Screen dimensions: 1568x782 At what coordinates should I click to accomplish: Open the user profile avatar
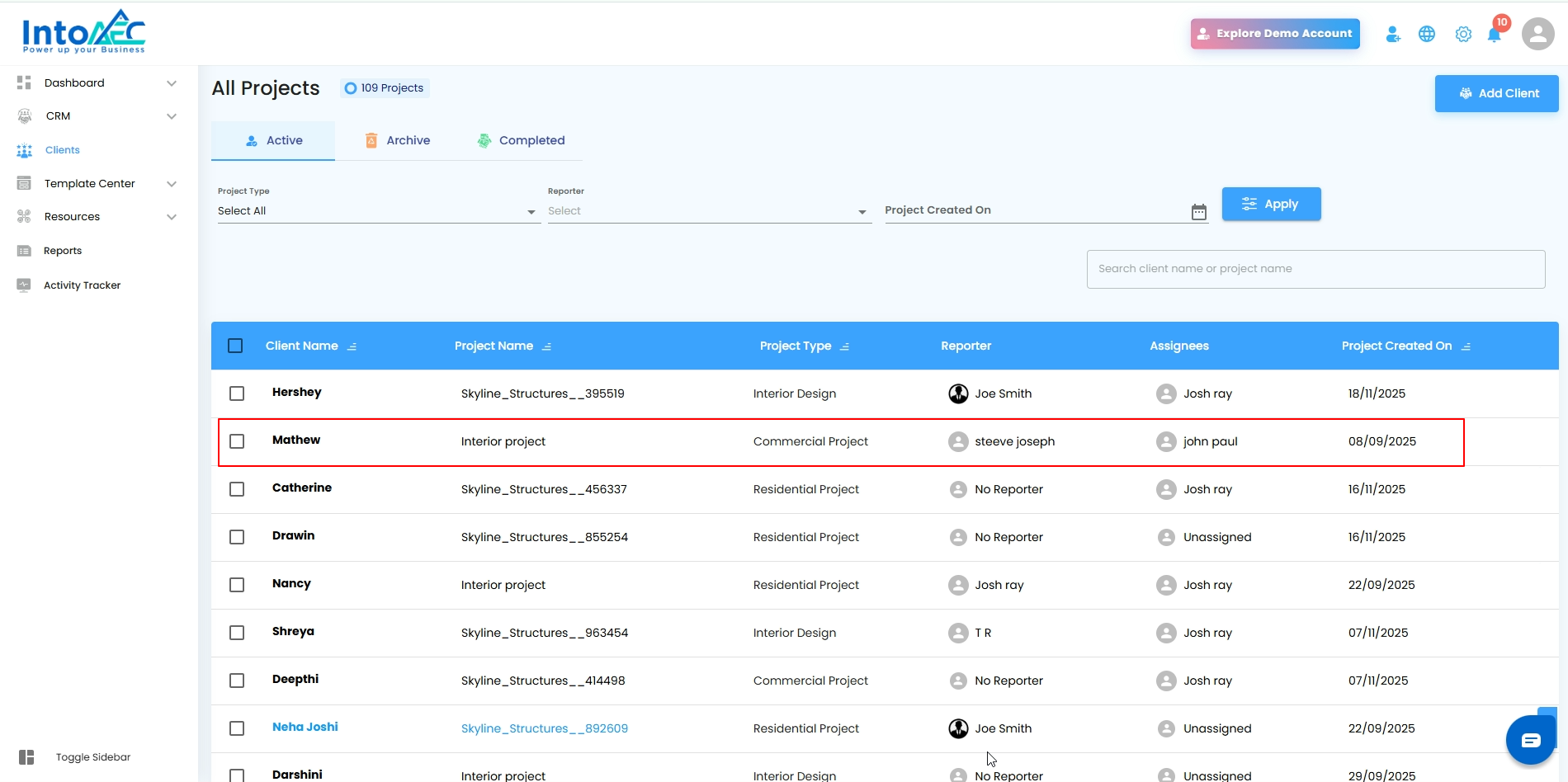[1537, 35]
